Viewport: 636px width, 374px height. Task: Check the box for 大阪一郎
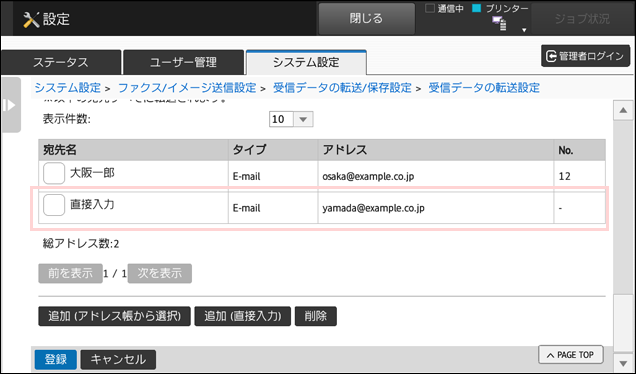point(54,173)
